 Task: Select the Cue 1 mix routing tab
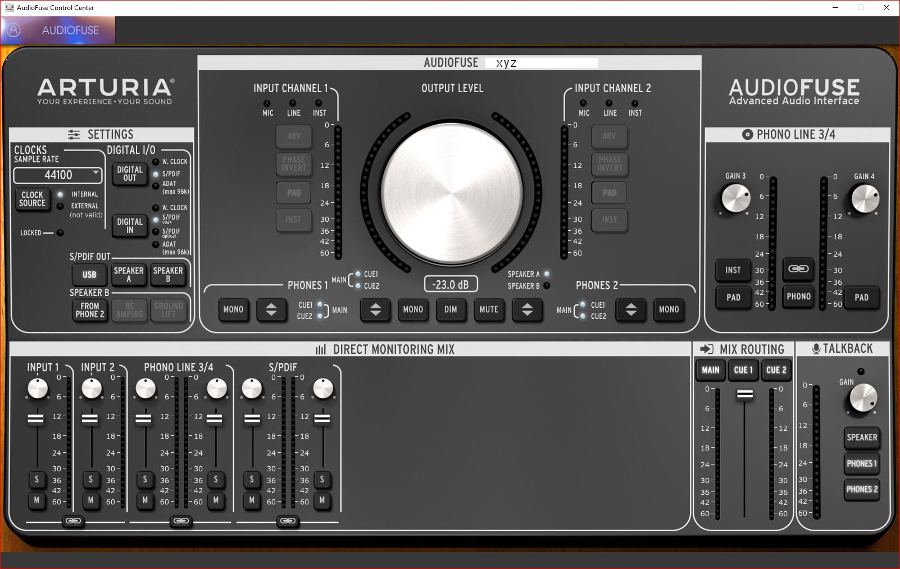[743, 370]
